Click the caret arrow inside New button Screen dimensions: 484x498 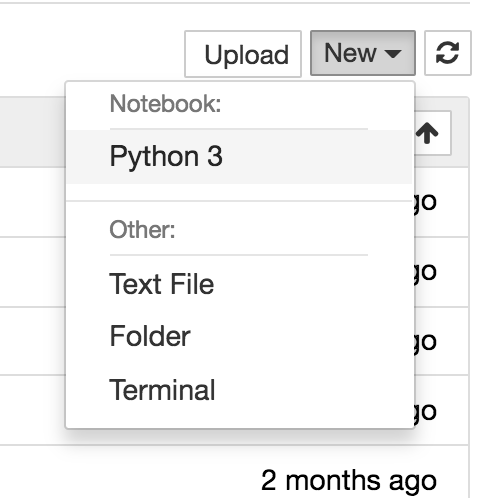point(393,53)
